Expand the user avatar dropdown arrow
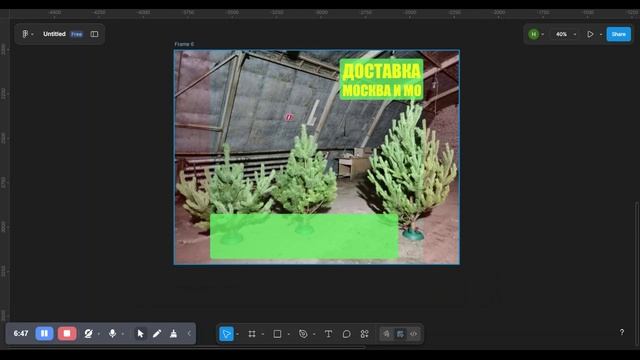 (x=542, y=34)
